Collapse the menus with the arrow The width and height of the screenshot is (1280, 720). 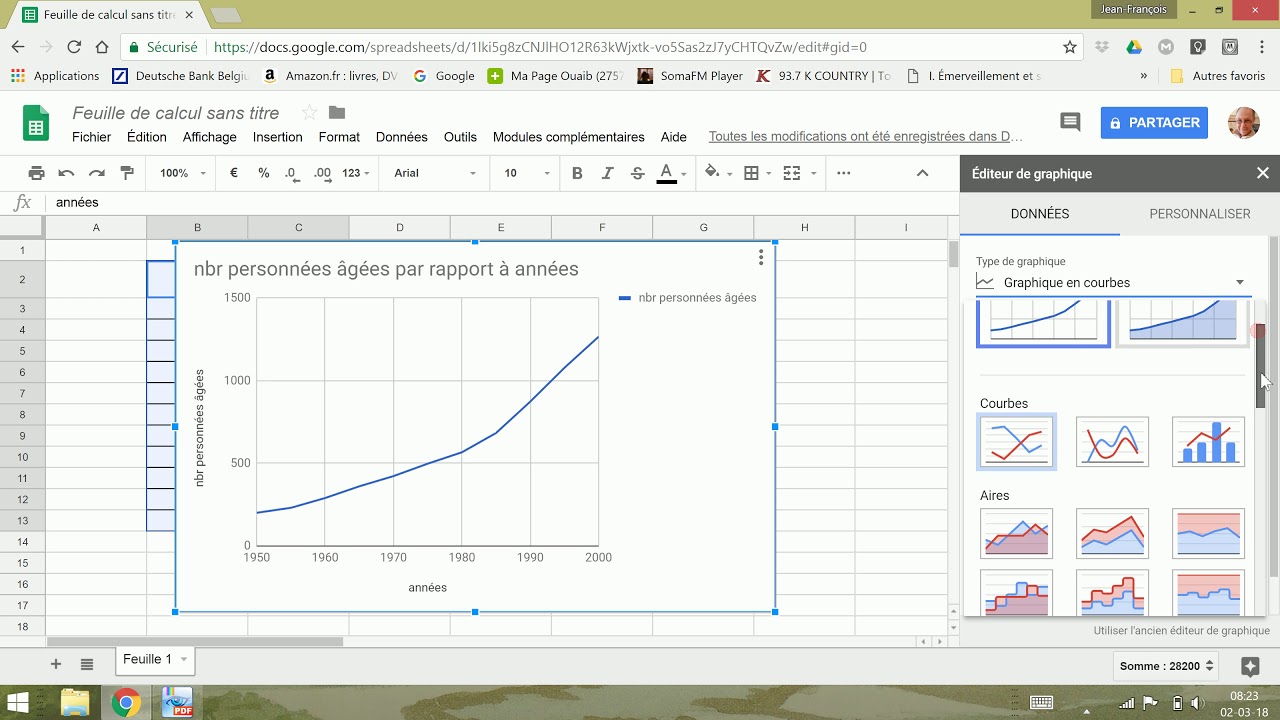tap(922, 173)
